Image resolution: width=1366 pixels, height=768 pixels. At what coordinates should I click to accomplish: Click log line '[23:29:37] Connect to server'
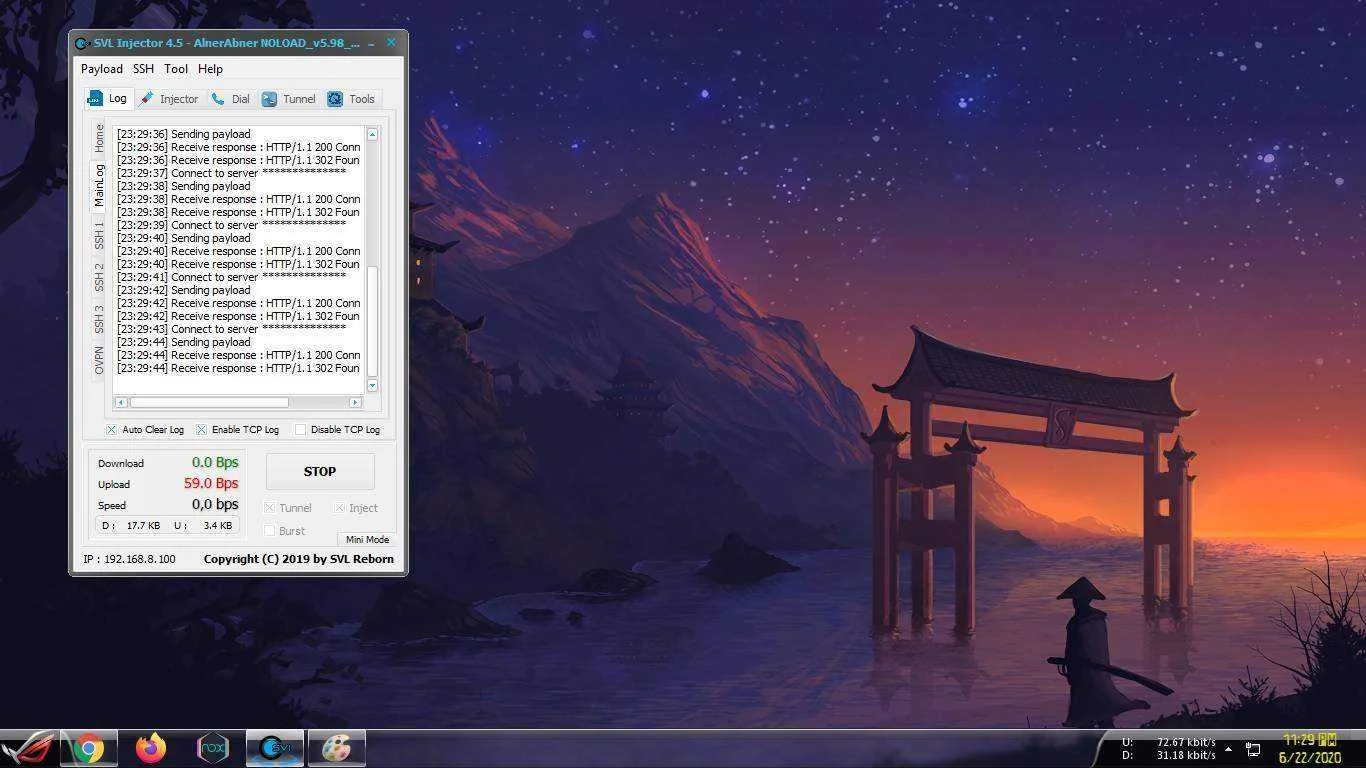231,173
